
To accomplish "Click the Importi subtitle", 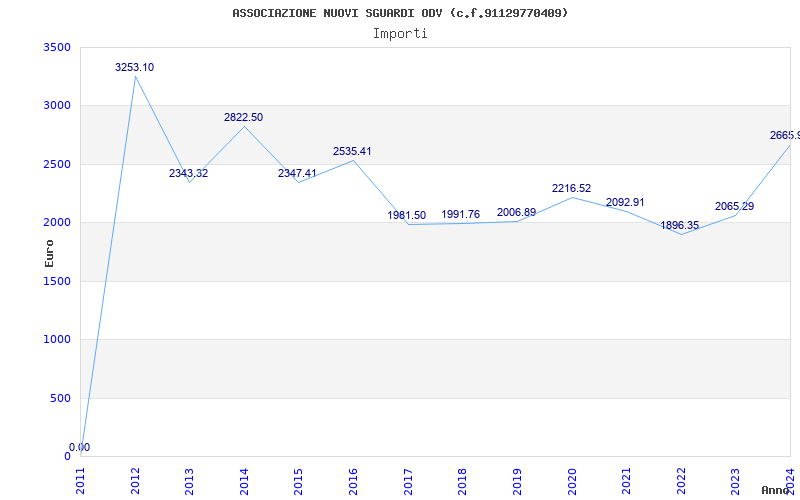I will click(400, 33).
